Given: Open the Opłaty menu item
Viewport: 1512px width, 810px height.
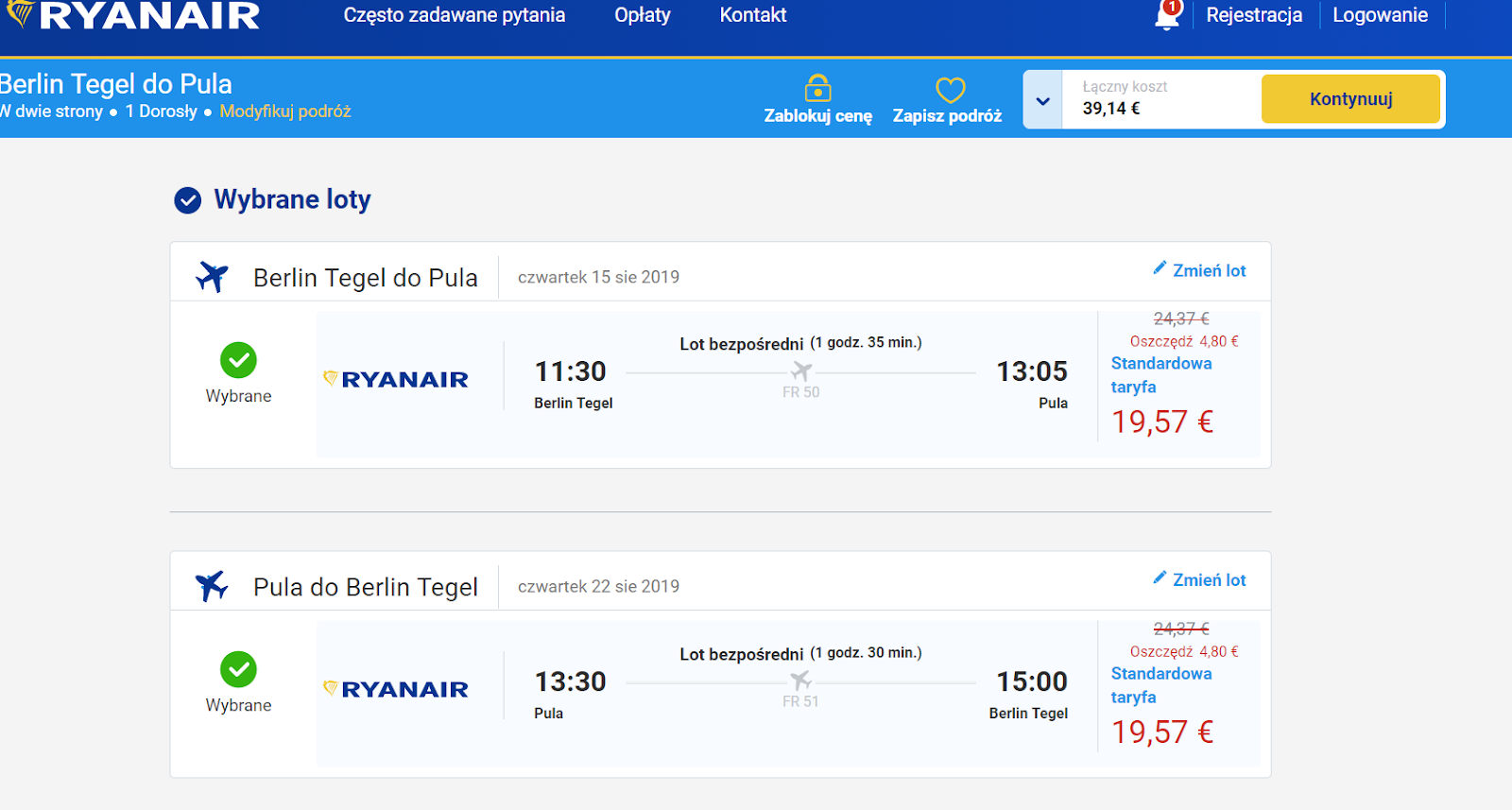Looking at the screenshot, I should 643,15.
